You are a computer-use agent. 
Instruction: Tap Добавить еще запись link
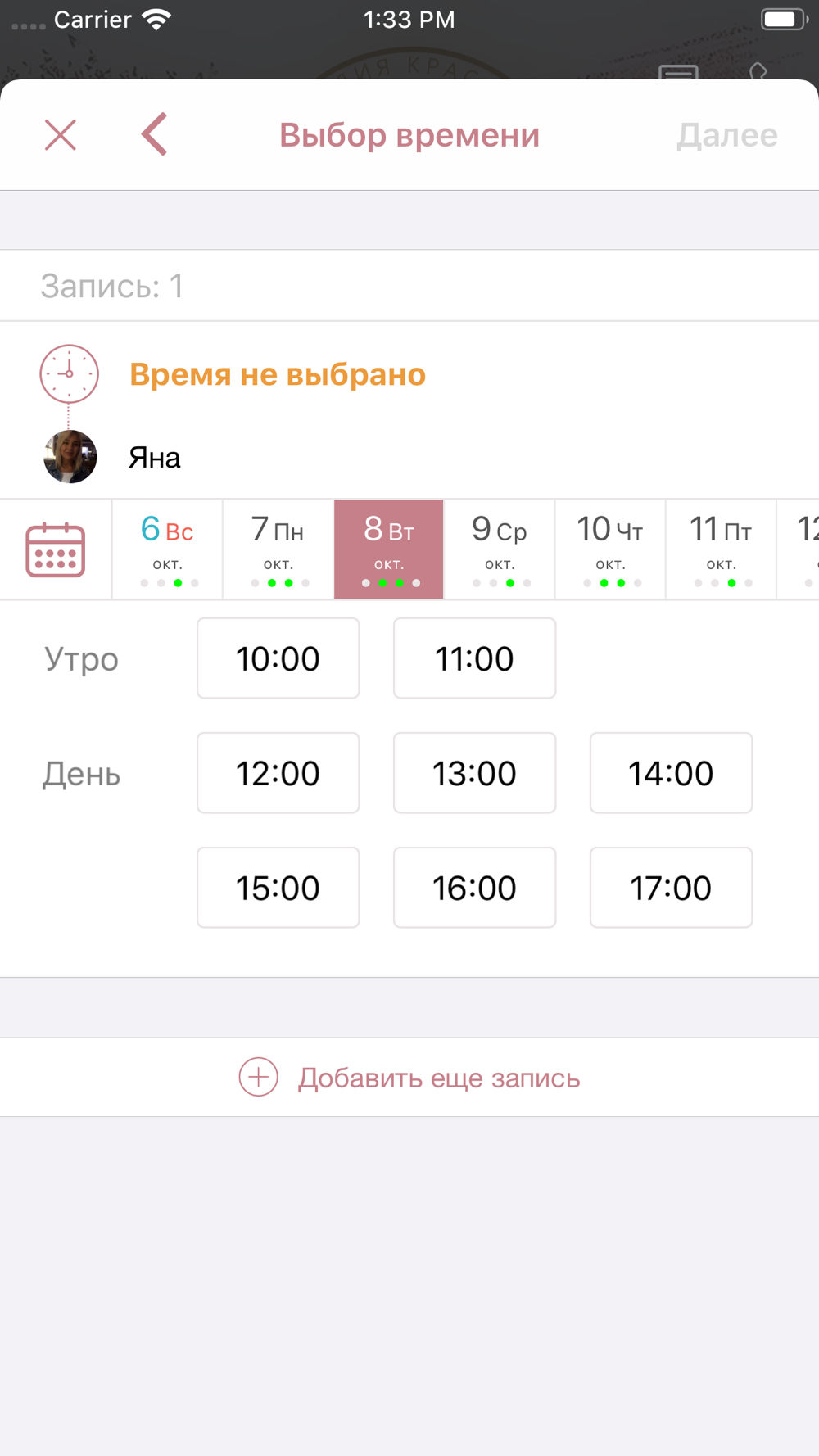(x=439, y=1078)
